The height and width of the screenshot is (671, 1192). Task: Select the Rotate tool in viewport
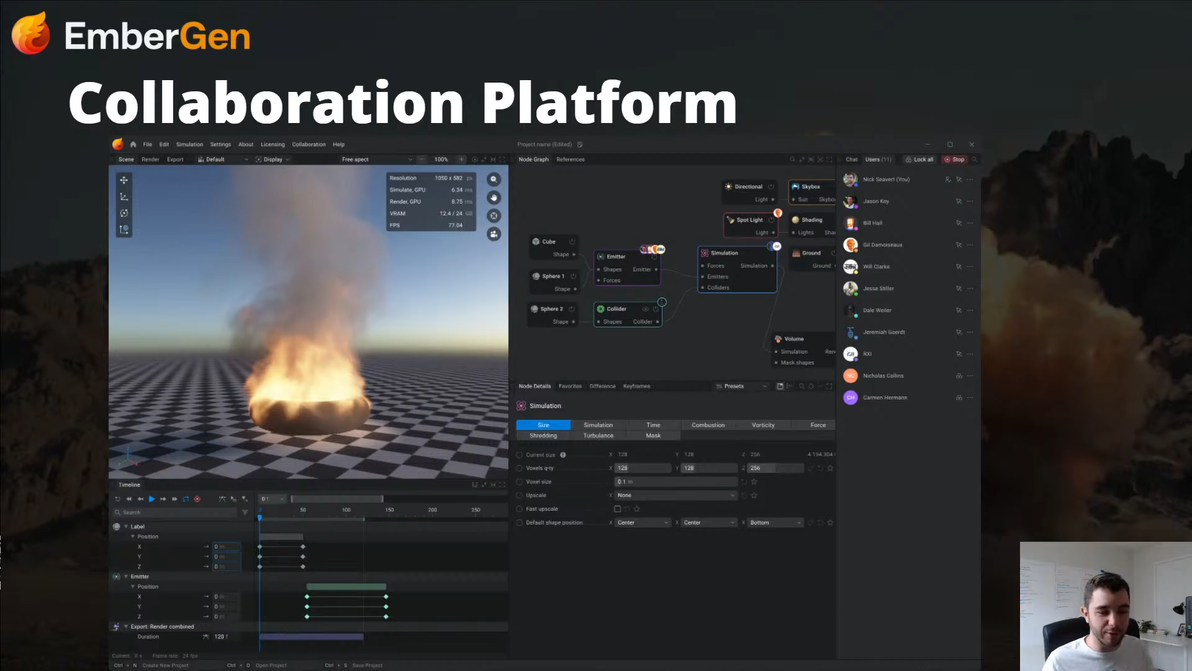click(124, 213)
